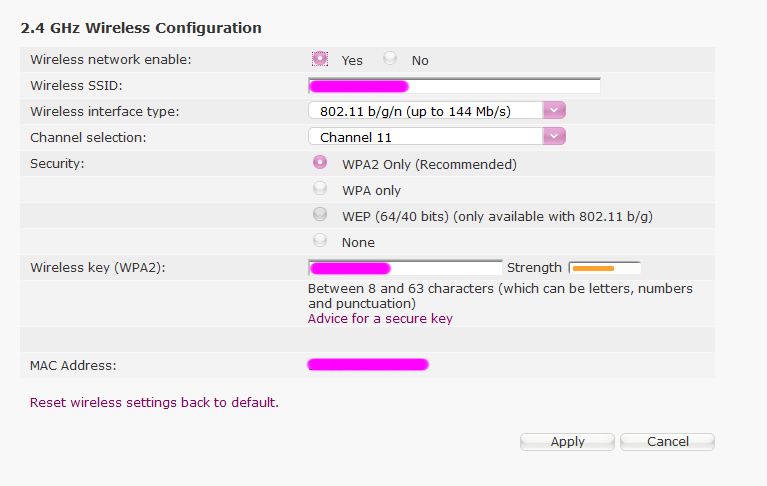
Task: Choose WPA2 Only (Recommended) security
Action: [320, 163]
